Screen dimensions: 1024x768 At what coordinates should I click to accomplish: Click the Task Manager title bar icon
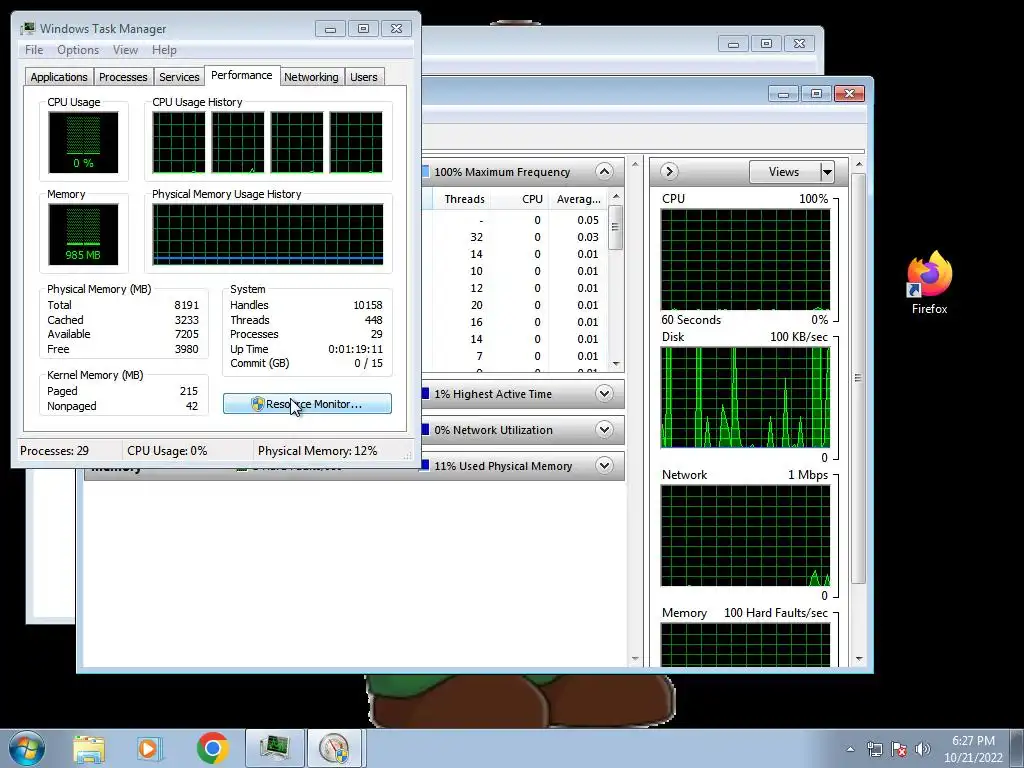tap(27, 29)
